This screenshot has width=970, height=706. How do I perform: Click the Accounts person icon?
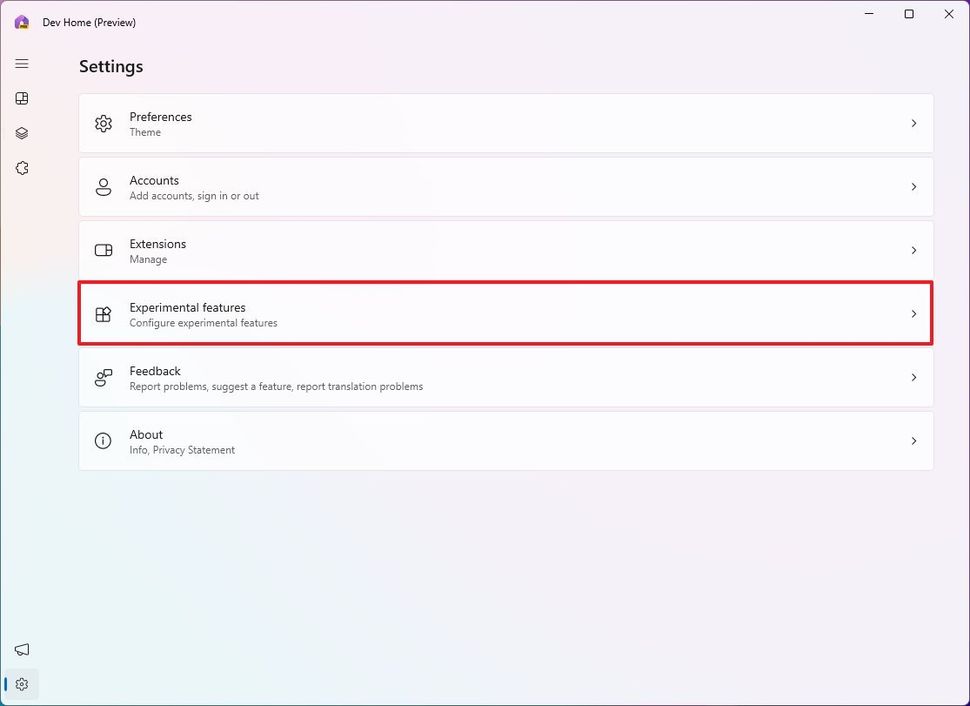tap(103, 187)
